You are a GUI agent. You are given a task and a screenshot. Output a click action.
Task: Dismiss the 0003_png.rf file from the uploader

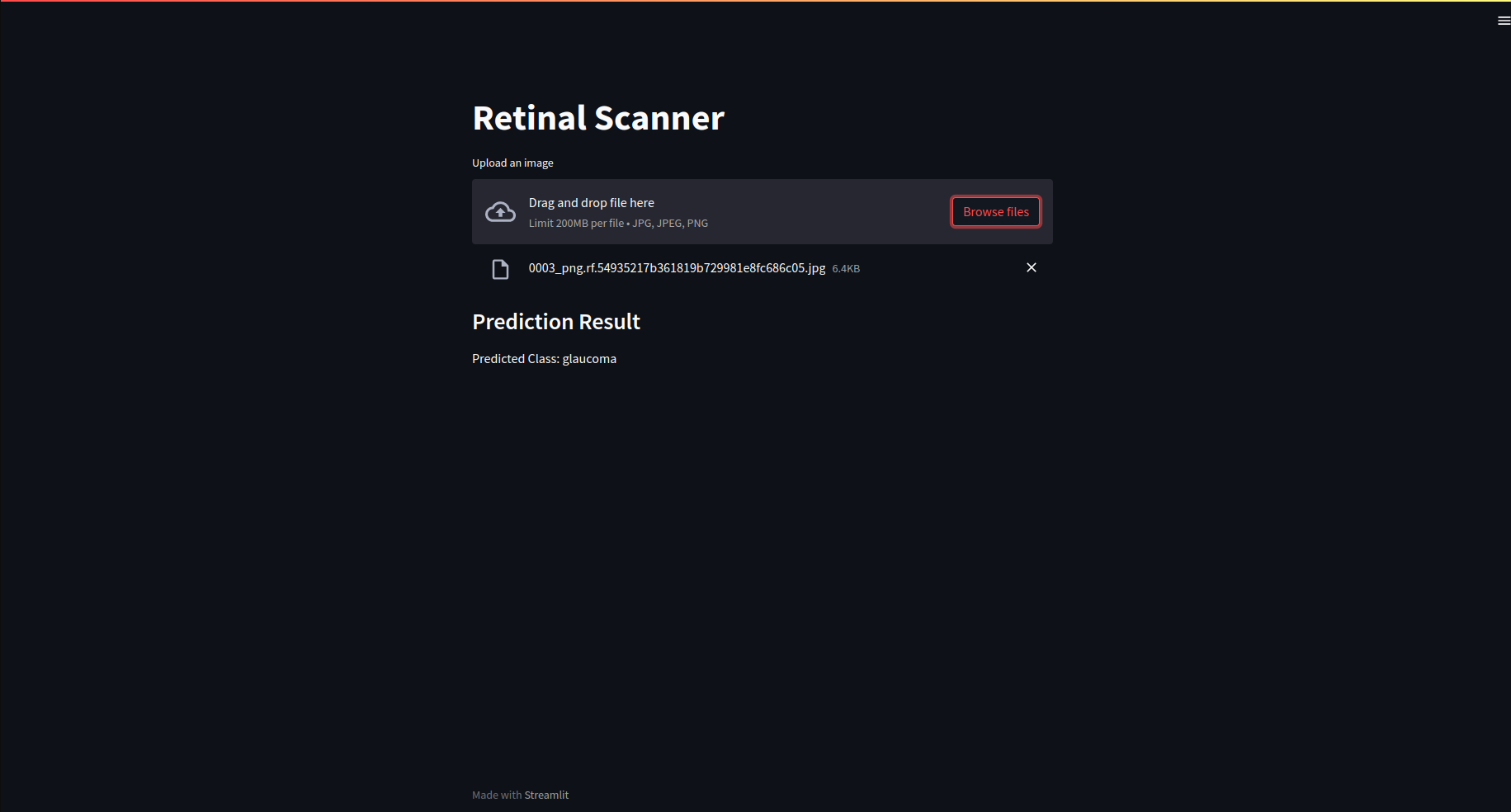tap(1032, 267)
